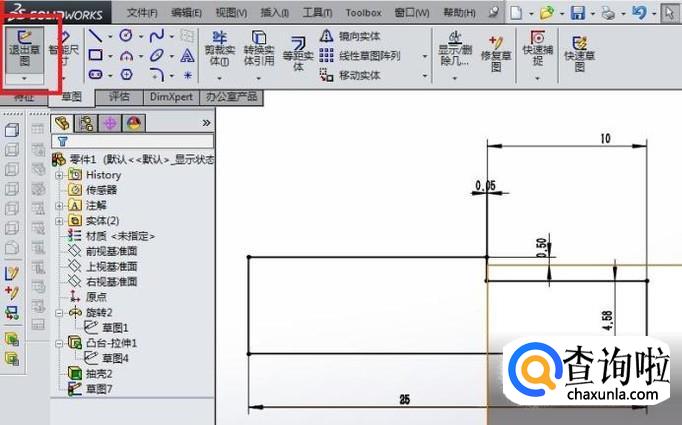Collapse the 旋转2 feature node

point(59,313)
